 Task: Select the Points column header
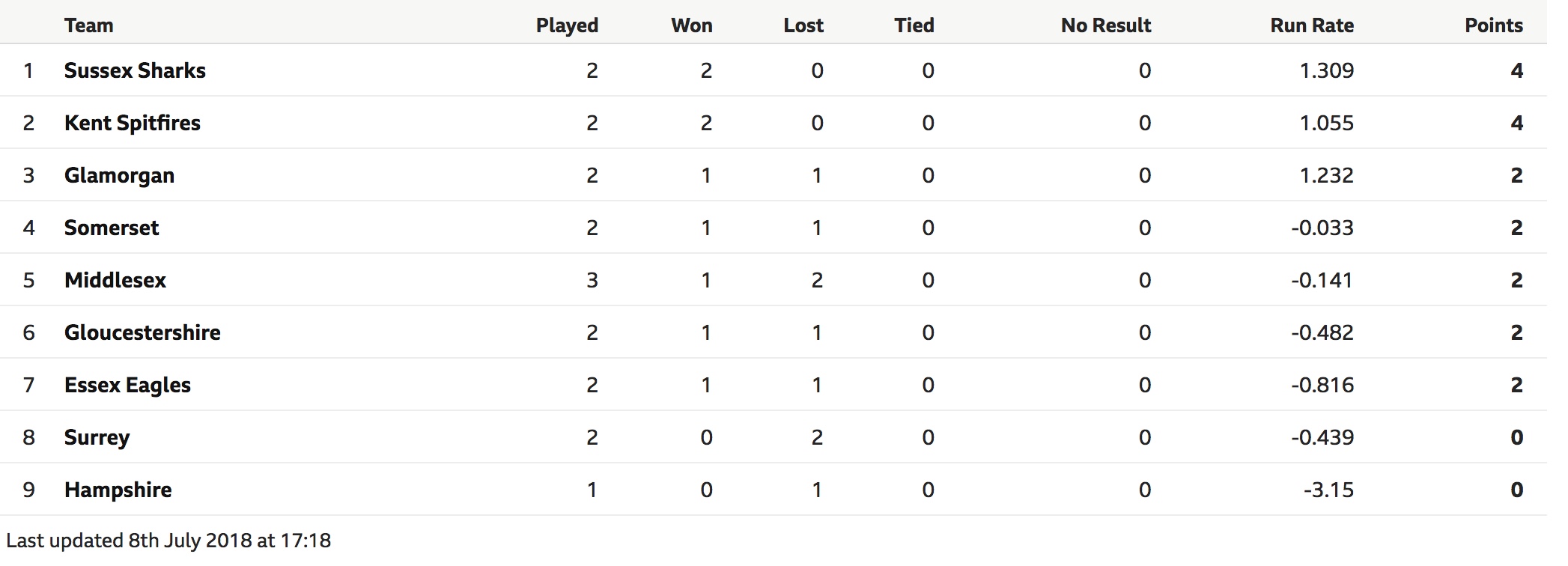[1494, 25]
